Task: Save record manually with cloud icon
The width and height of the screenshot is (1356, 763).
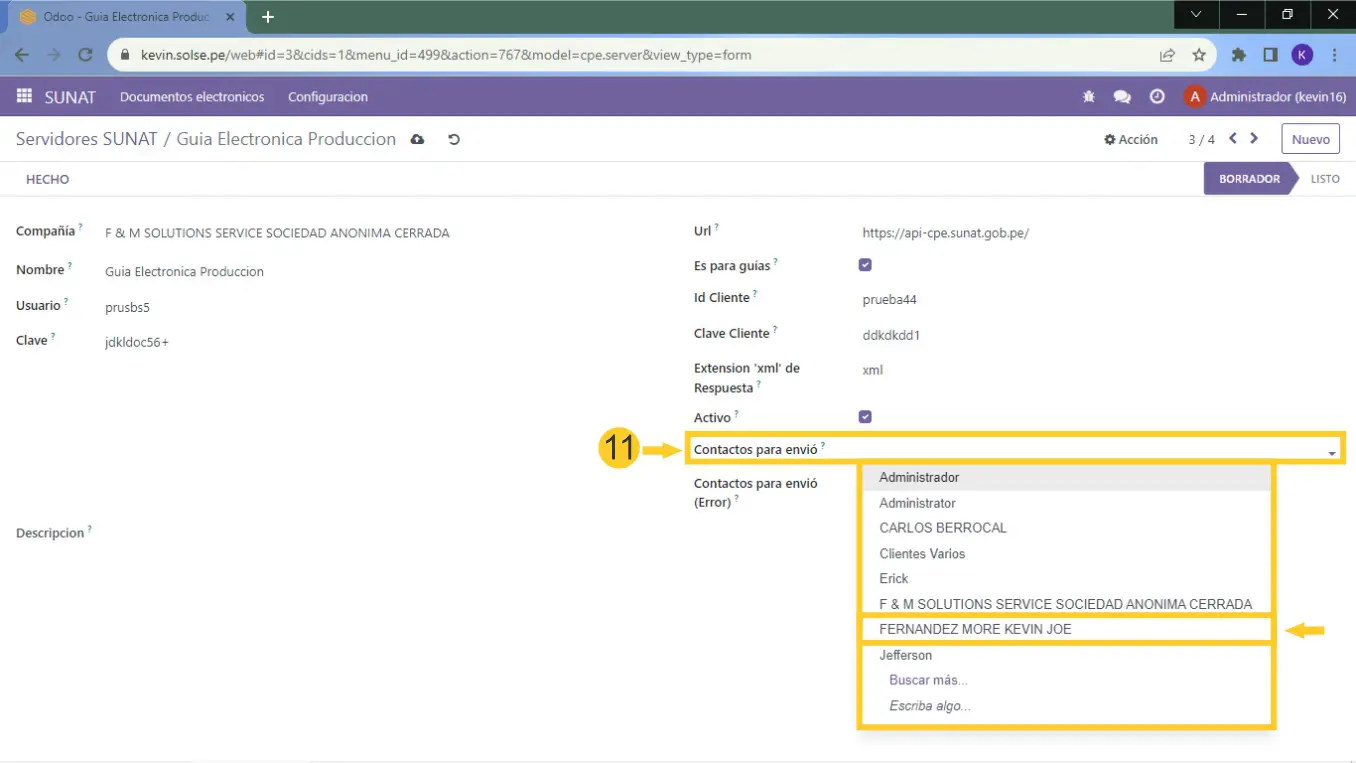Action: pyautogui.click(x=418, y=140)
